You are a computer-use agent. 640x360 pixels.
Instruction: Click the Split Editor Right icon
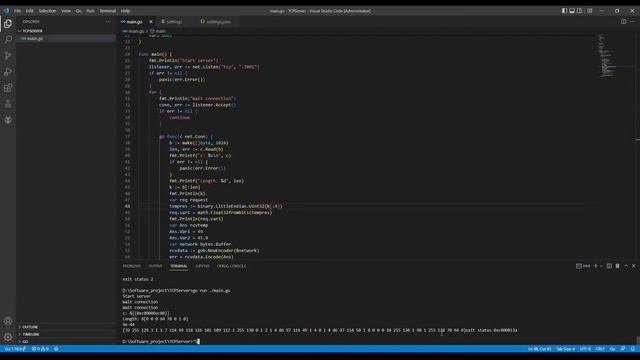pos(624,22)
